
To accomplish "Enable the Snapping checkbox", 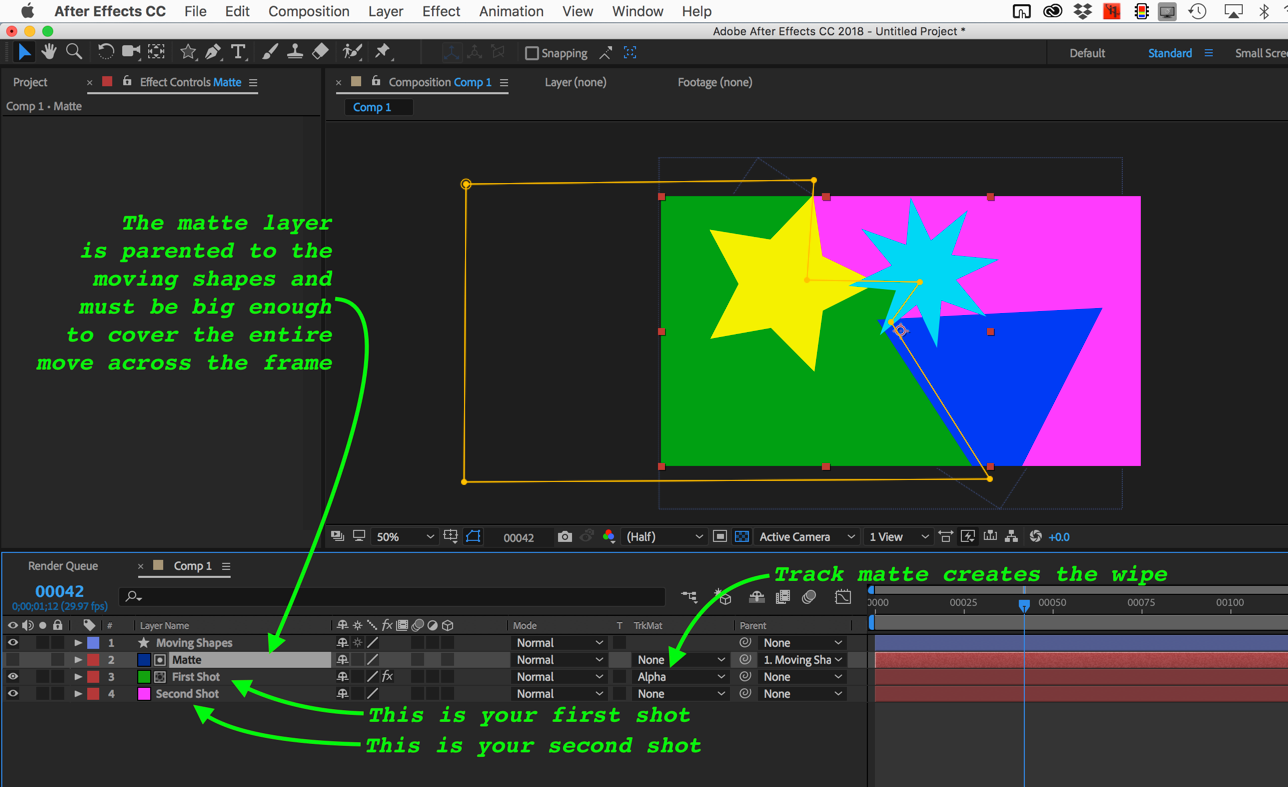I will click(532, 53).
